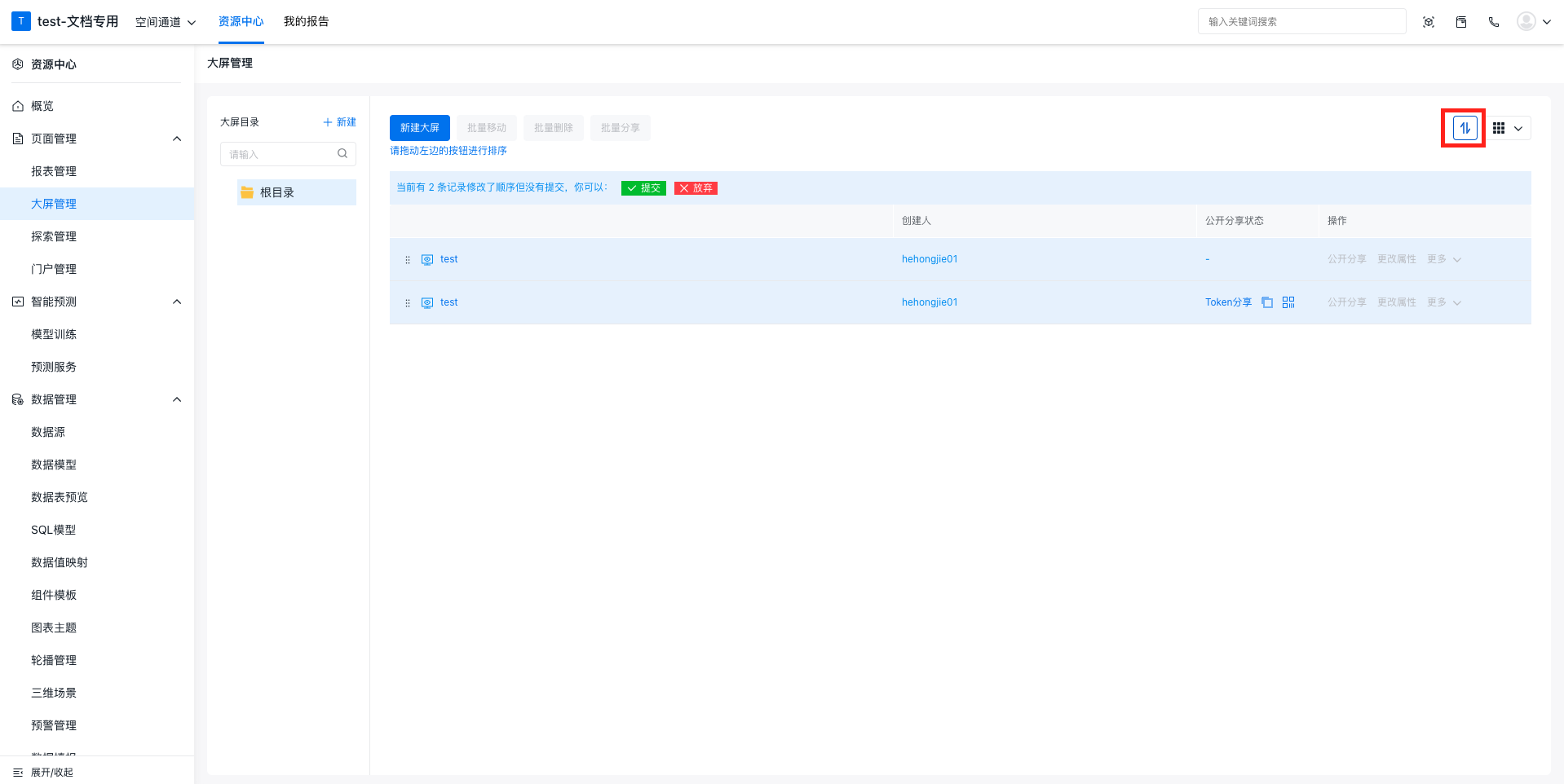Click 更改属性 in second row

pyautogui.click(x=1397, y=302)
